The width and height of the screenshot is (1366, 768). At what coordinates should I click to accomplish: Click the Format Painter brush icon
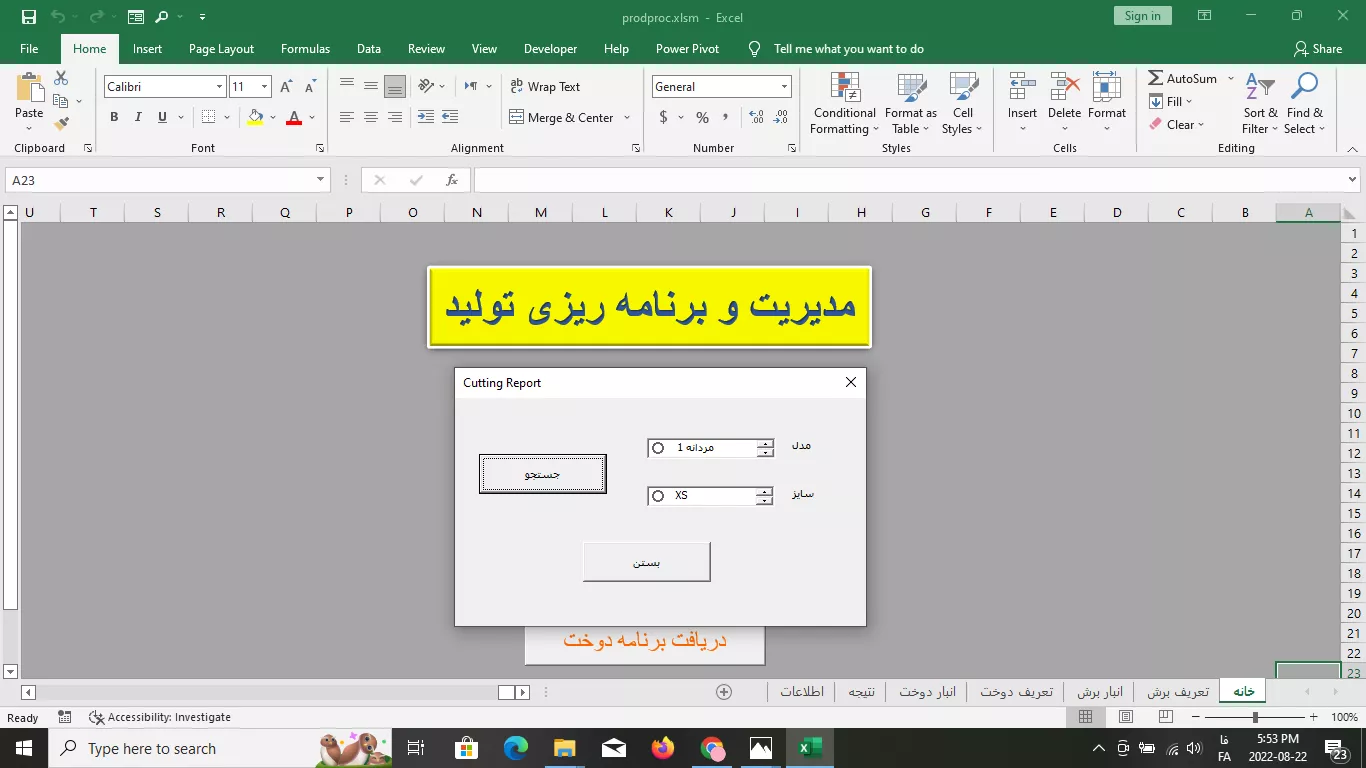(61, 124)
